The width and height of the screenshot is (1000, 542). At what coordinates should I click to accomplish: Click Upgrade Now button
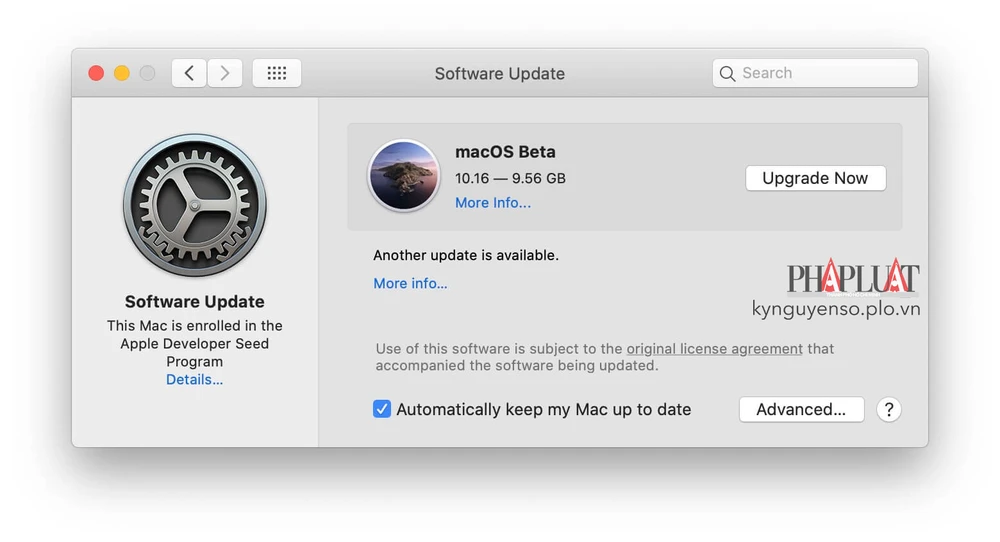(815, 178)
